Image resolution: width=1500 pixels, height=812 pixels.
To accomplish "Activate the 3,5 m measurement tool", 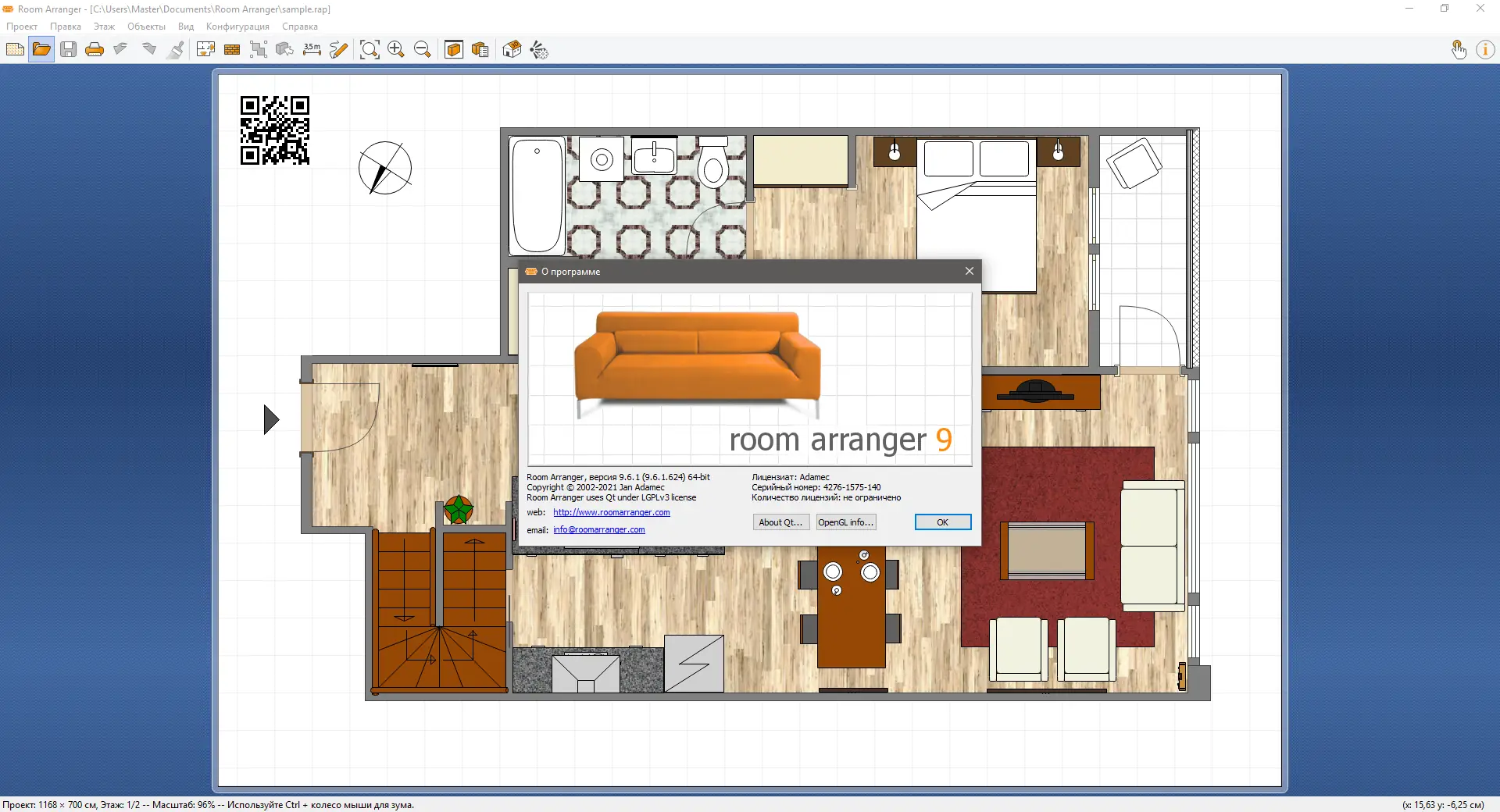I will pos(312,50).
